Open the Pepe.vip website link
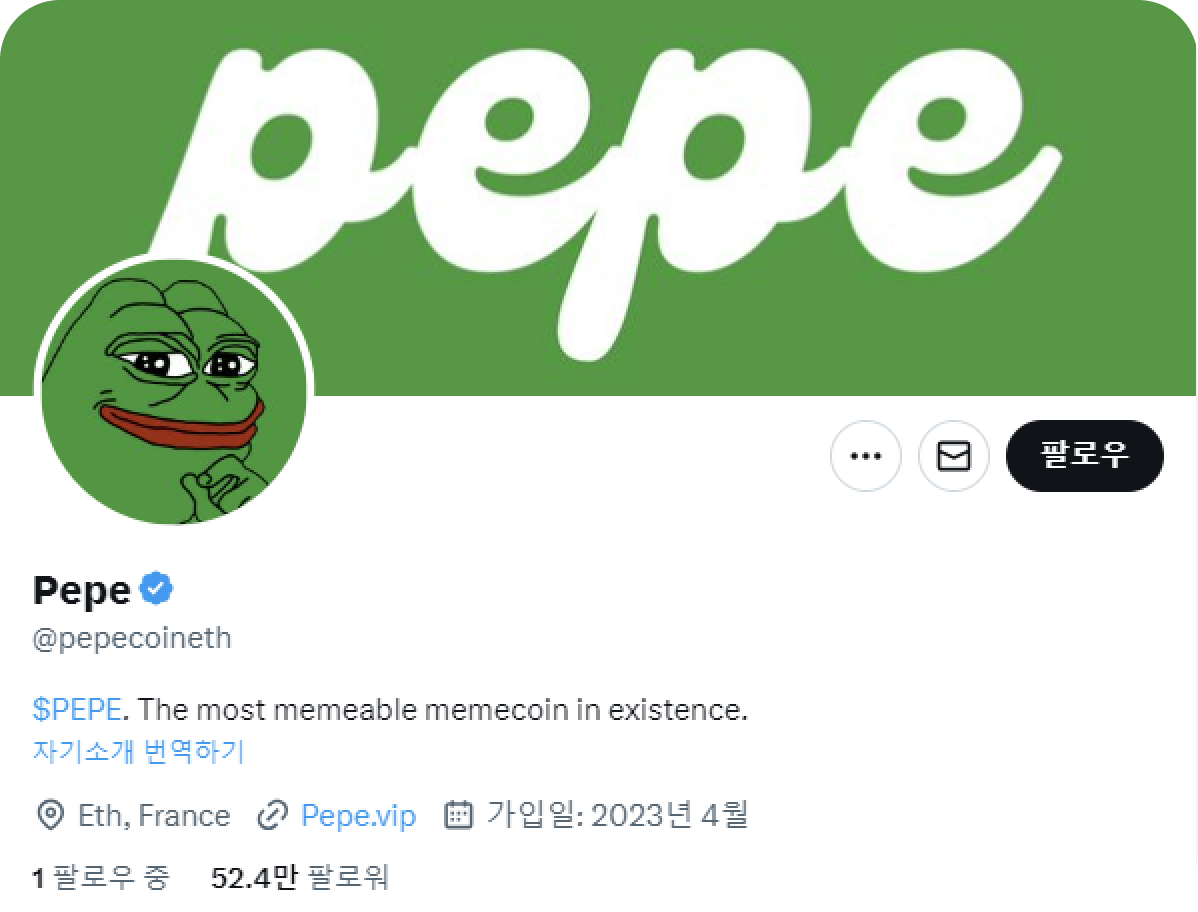 click(358, 816)
